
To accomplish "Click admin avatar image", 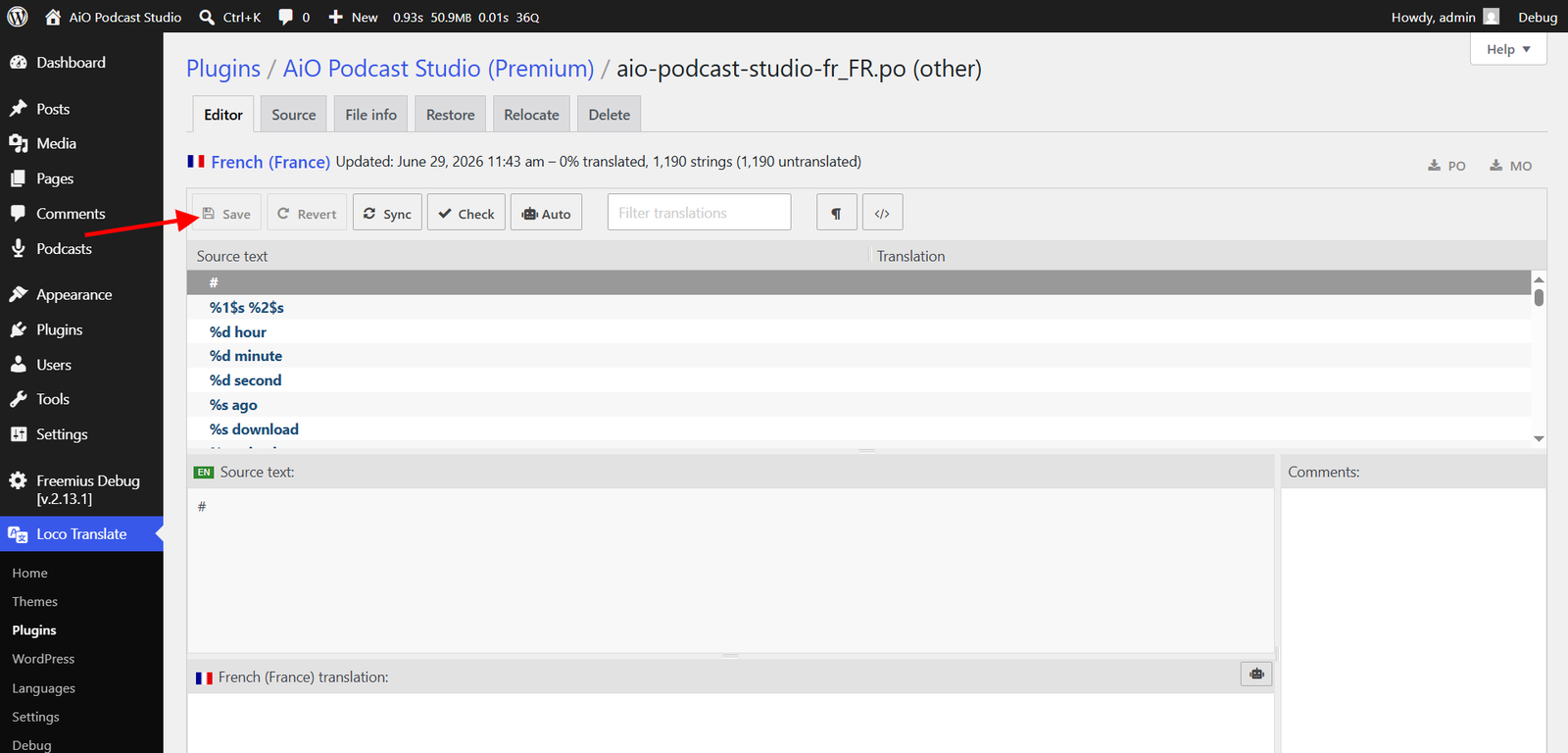I will tap(1492, 17).
